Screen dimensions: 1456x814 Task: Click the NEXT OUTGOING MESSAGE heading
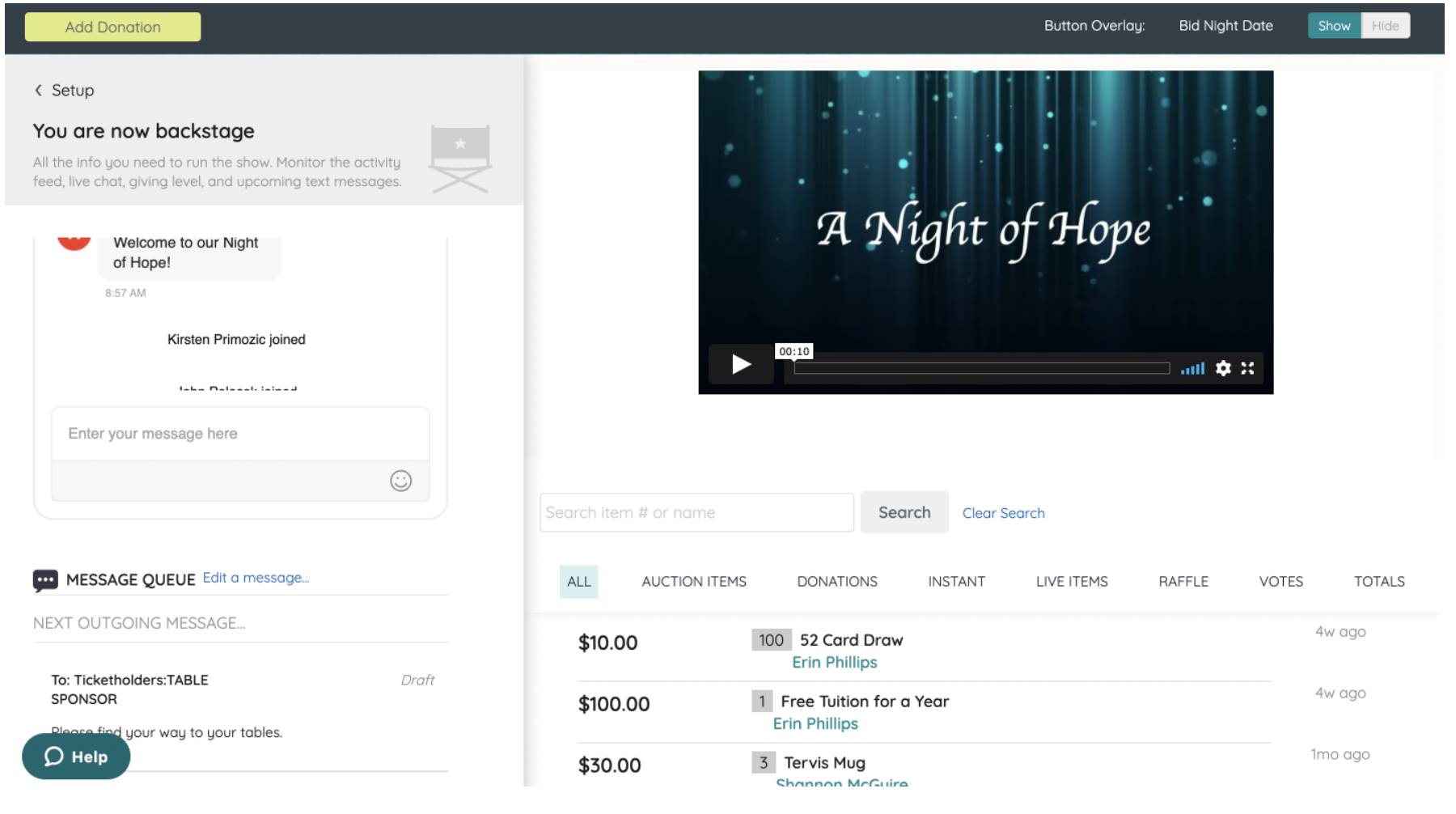coord(139,623)
